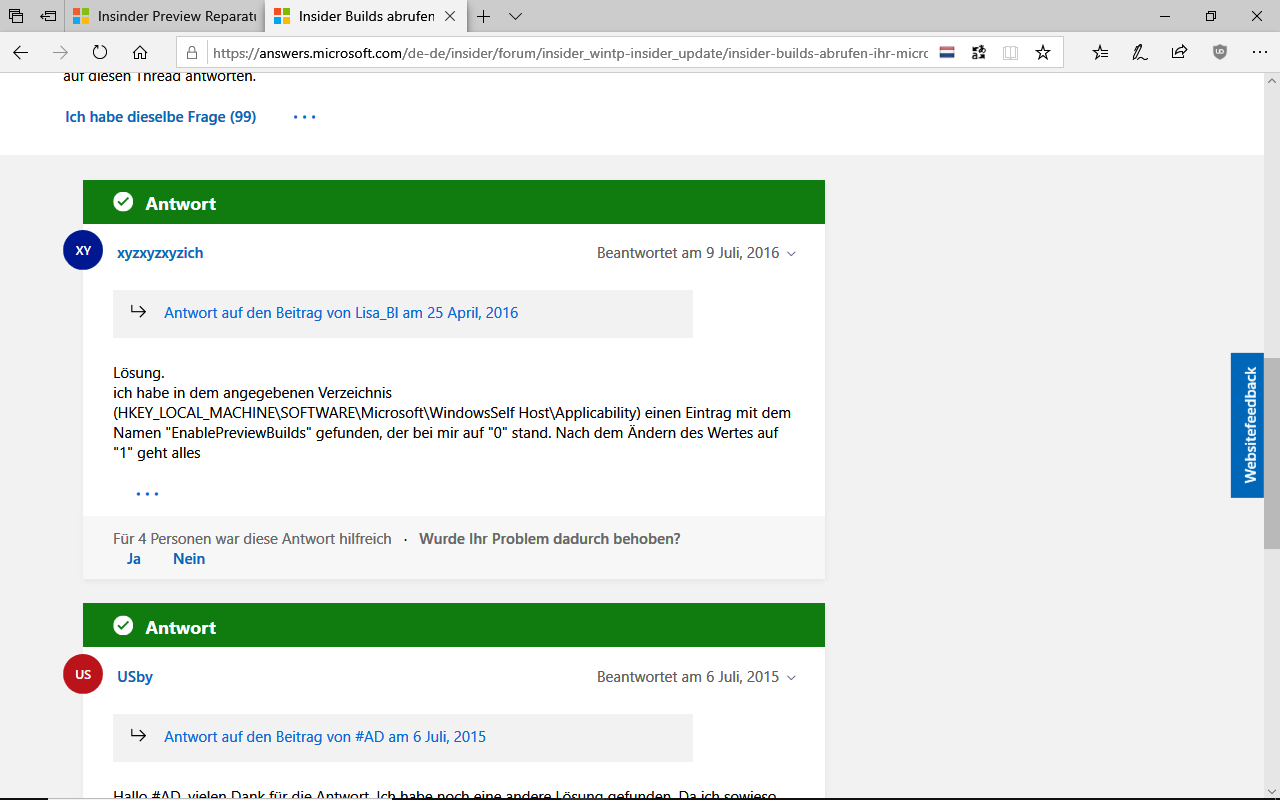This screenshot has height=800, width=1280.
Task: Click 'Wurde Ihr Problem dadurch behoben?' text
Action: tap(550, 539)
